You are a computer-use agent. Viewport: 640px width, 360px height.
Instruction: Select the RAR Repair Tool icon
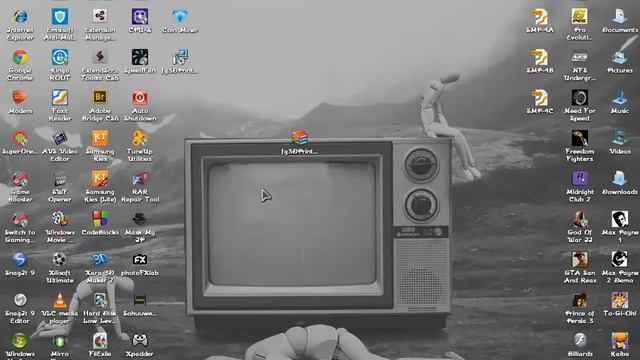pyautogui.click(x=140, y=179)
